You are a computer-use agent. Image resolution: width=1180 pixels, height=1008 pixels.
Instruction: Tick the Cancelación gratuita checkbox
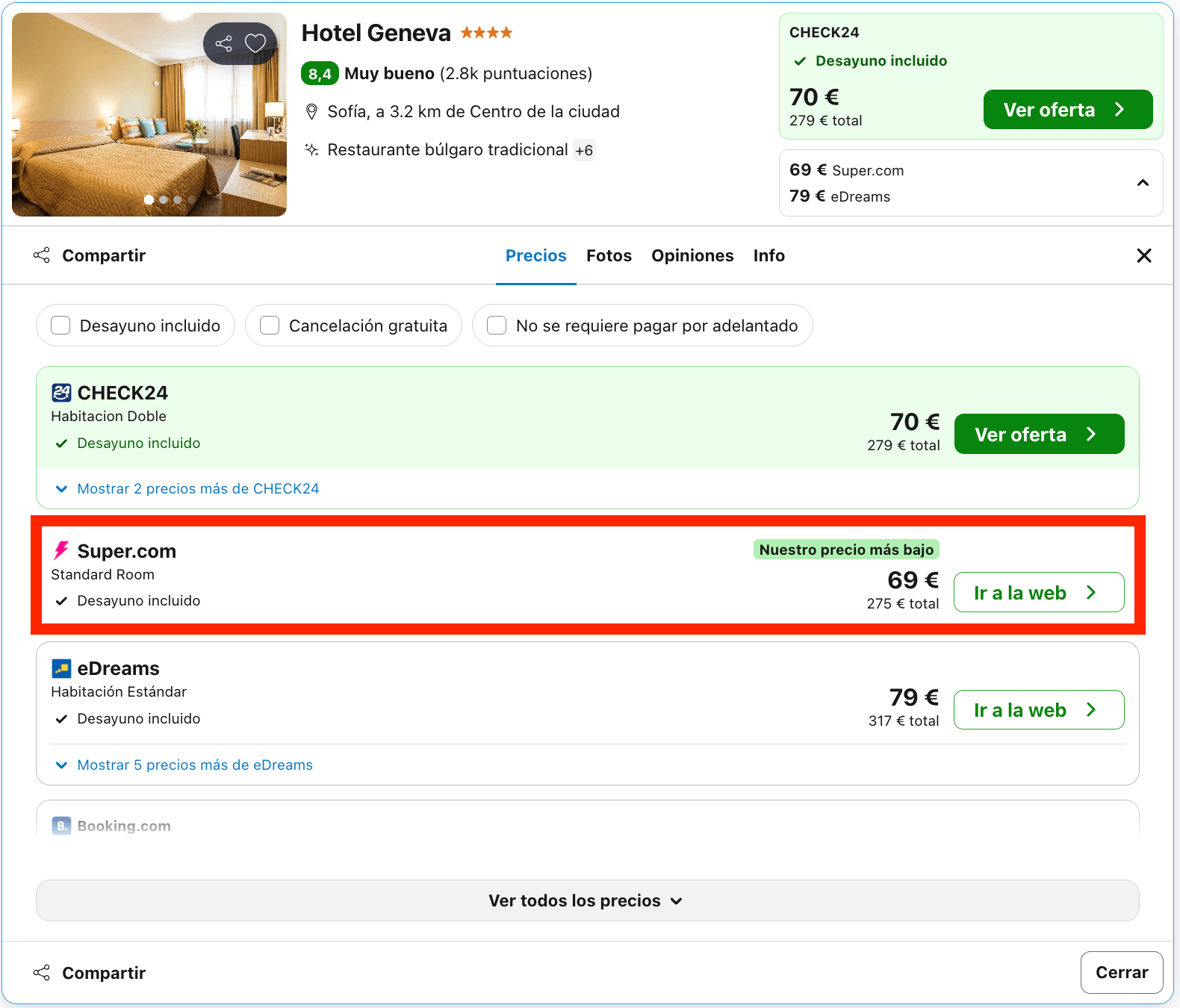pos(270,326)
